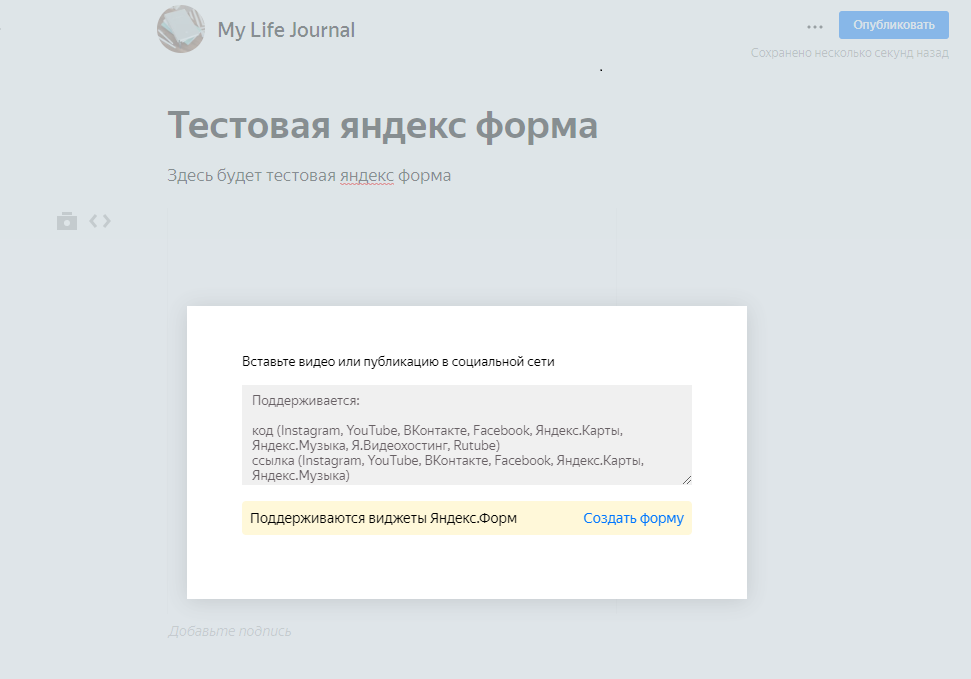Open the three-dots more options menu

[x=815, y=27]
